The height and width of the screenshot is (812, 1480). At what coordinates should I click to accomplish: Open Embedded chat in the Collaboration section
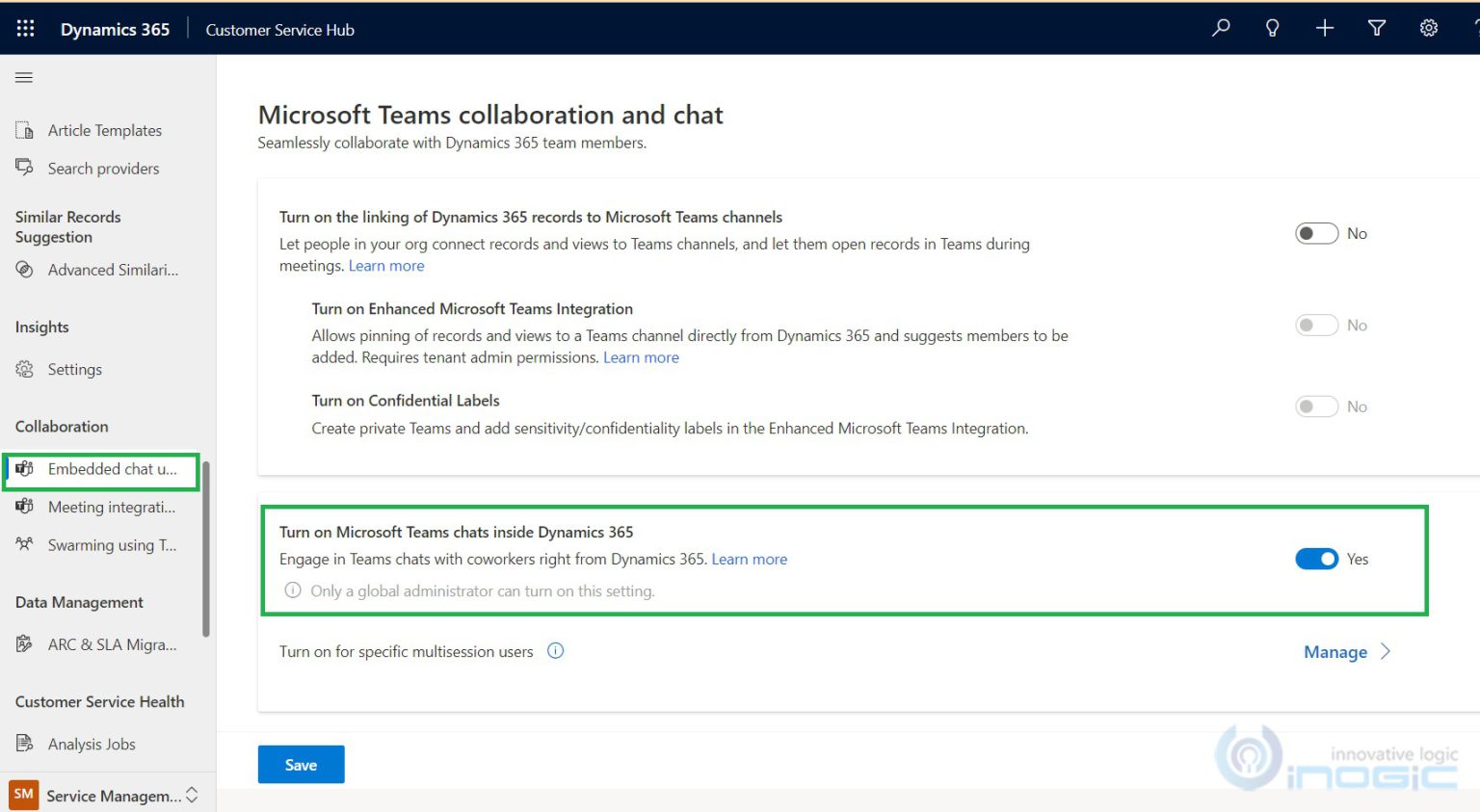point(100,470)
